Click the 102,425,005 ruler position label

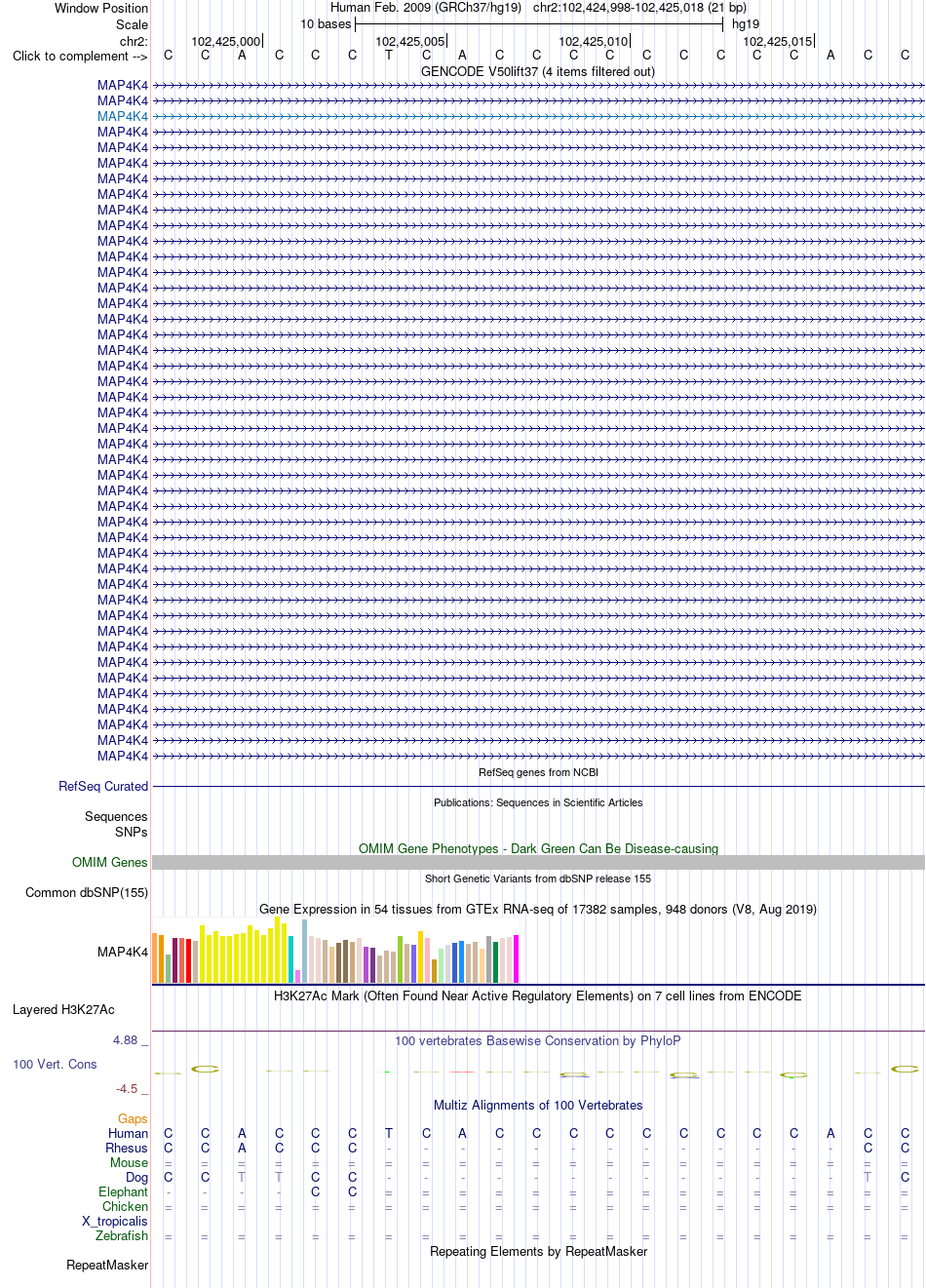click(410, 41)
